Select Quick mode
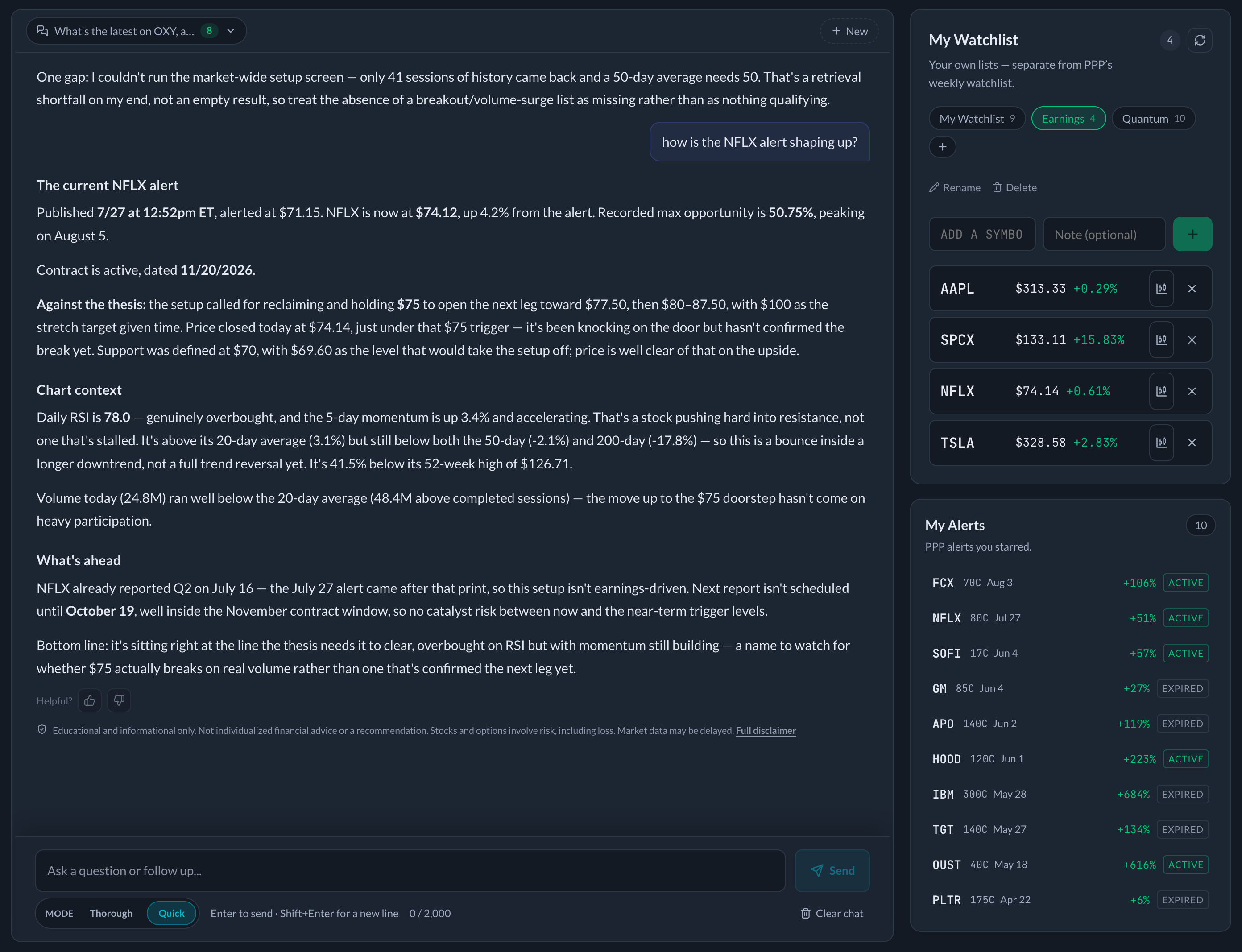The height and width of the screenshot is (952, 1242). (171, 913)
